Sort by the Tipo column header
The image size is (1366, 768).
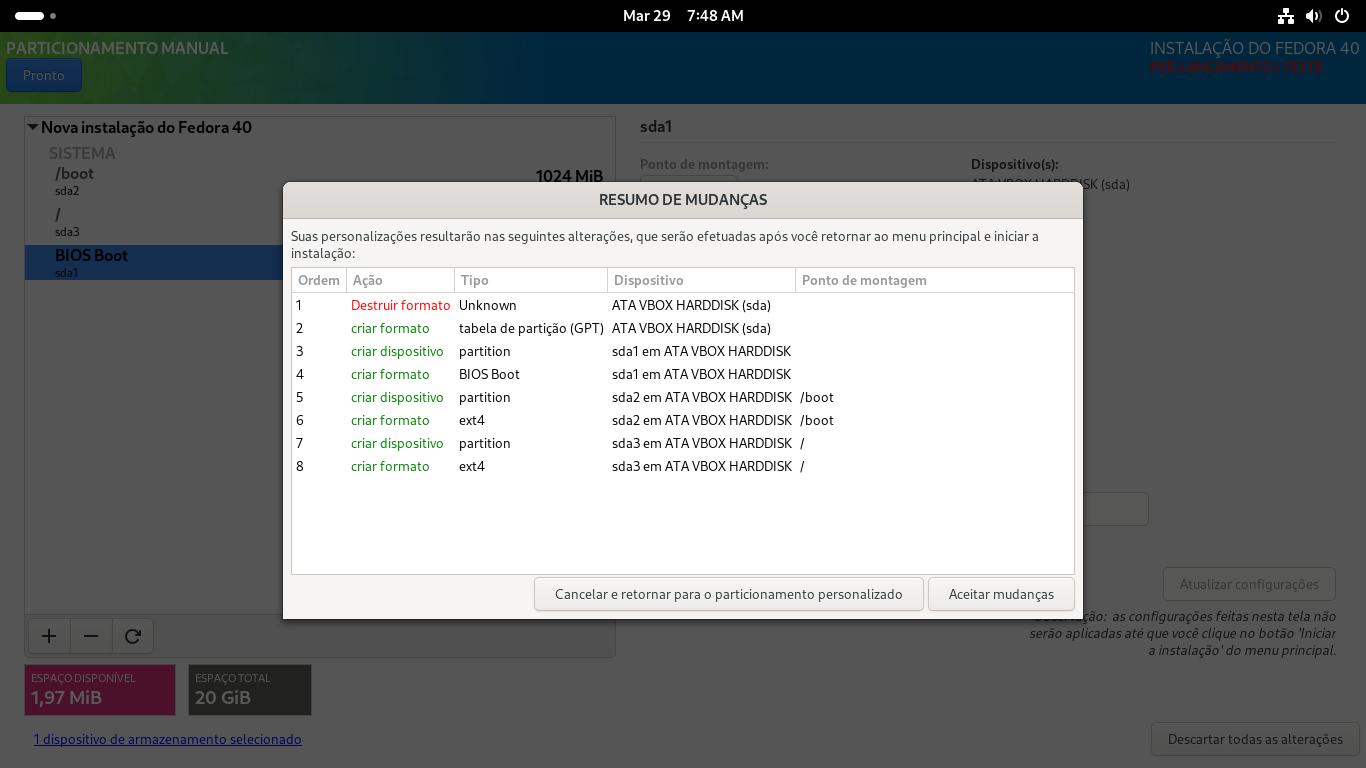pyautogui.click(x=531, y=280)
